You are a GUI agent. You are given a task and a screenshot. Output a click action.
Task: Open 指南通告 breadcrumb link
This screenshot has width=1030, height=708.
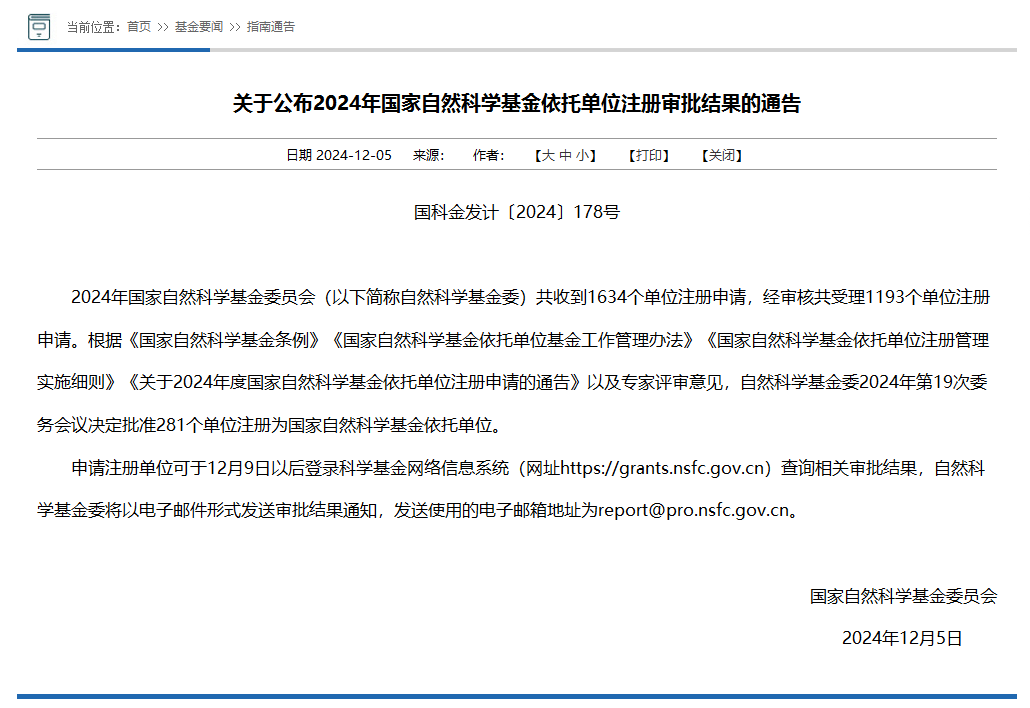pyautogui.click(x=271, y=27)
